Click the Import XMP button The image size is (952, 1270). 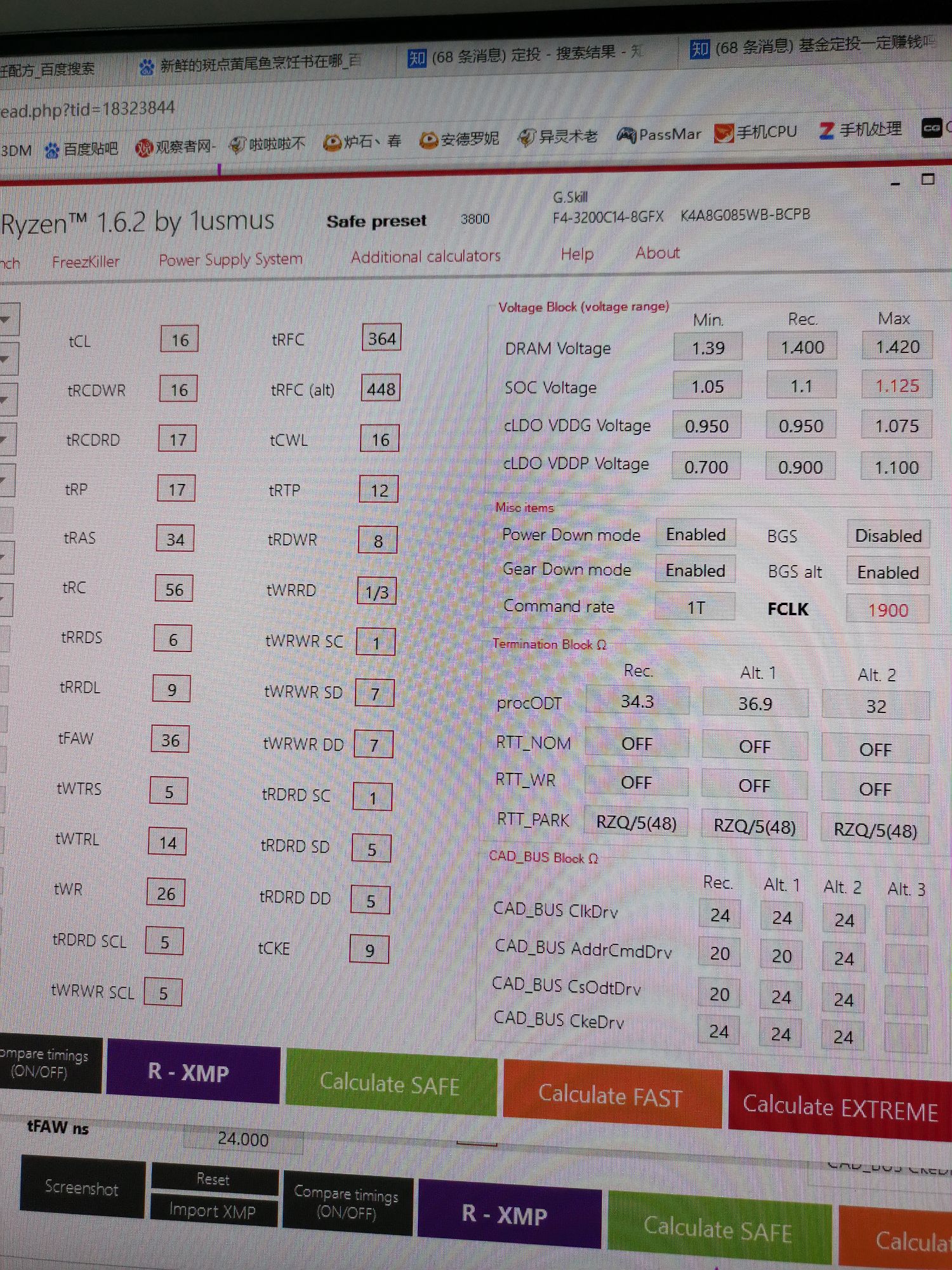tap(213, 1211)
